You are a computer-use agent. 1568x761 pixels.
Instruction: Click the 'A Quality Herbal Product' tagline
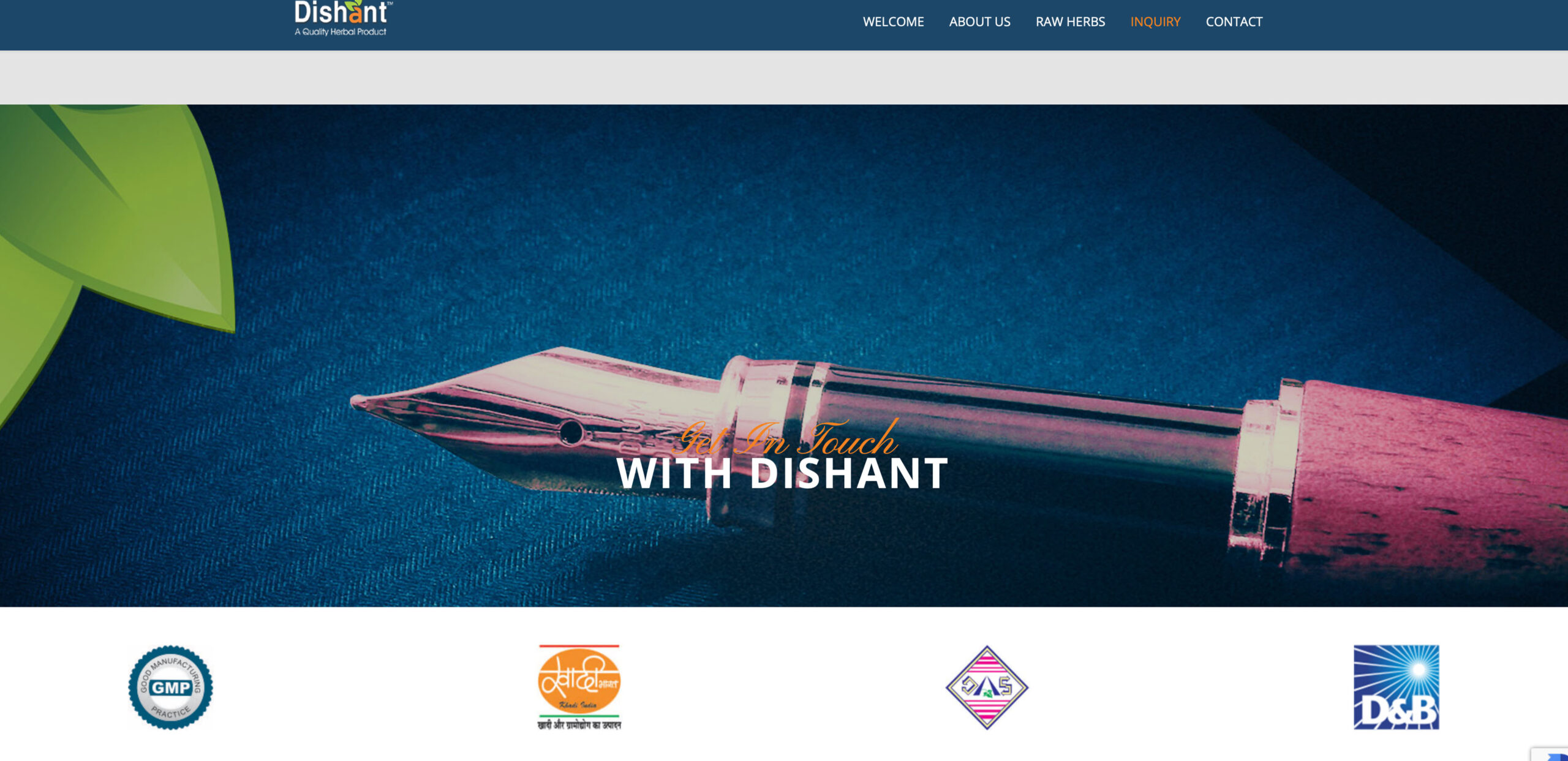pos(341,32)
